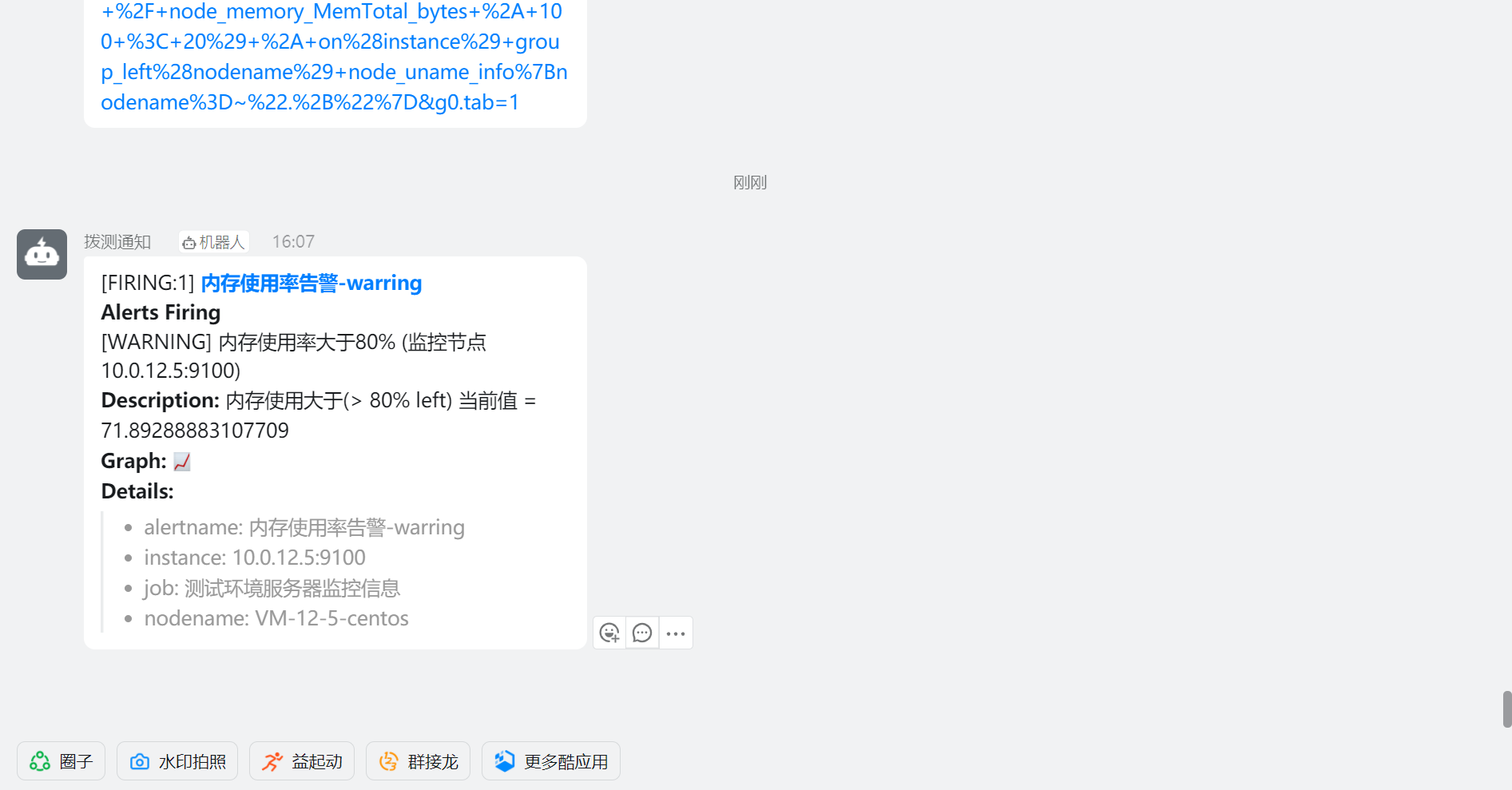Screen dimensions: 1512x790
Task: Click the nodename VM-12-5-centos detail line
Action: pos(276,618)
